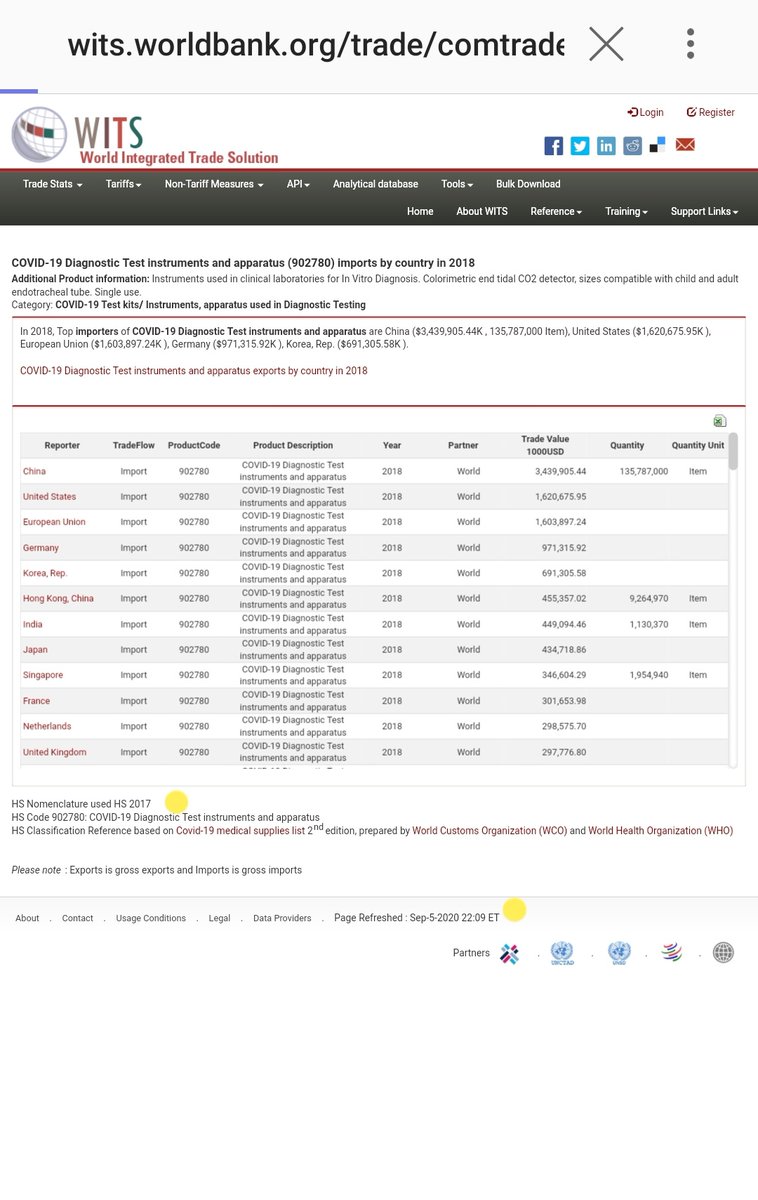
Task: Open UNSD partner logo
Action: (x=619, y=953)
